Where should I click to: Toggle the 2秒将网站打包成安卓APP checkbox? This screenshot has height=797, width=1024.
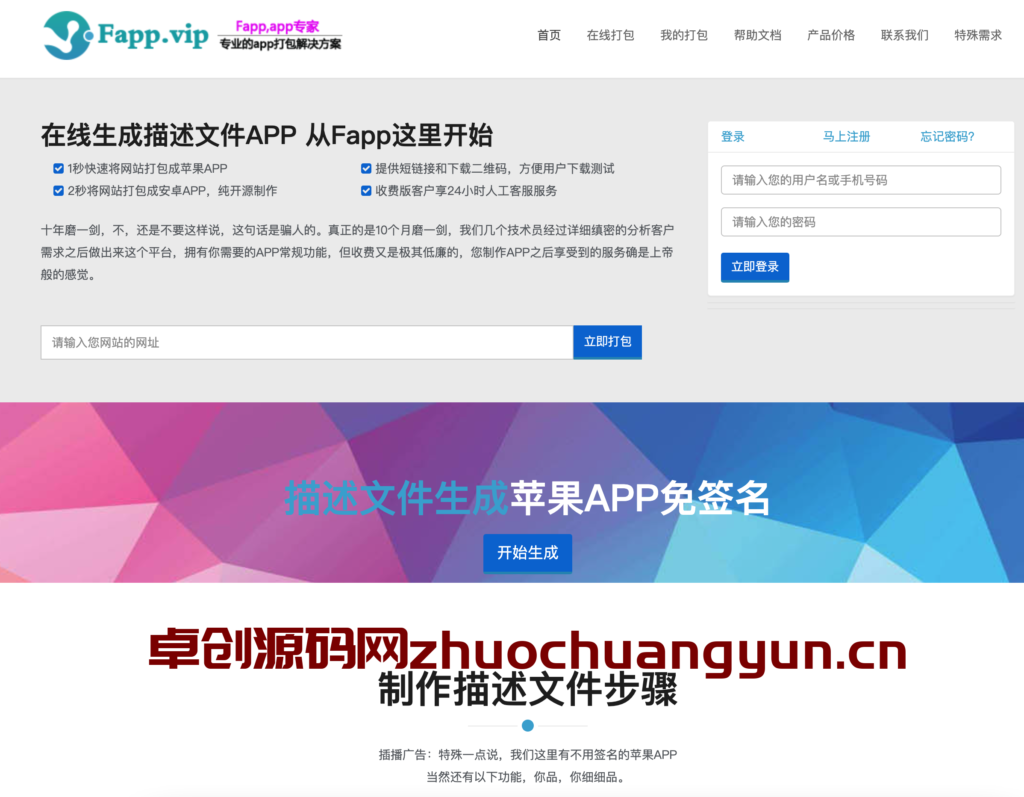[x=58, y=191]
